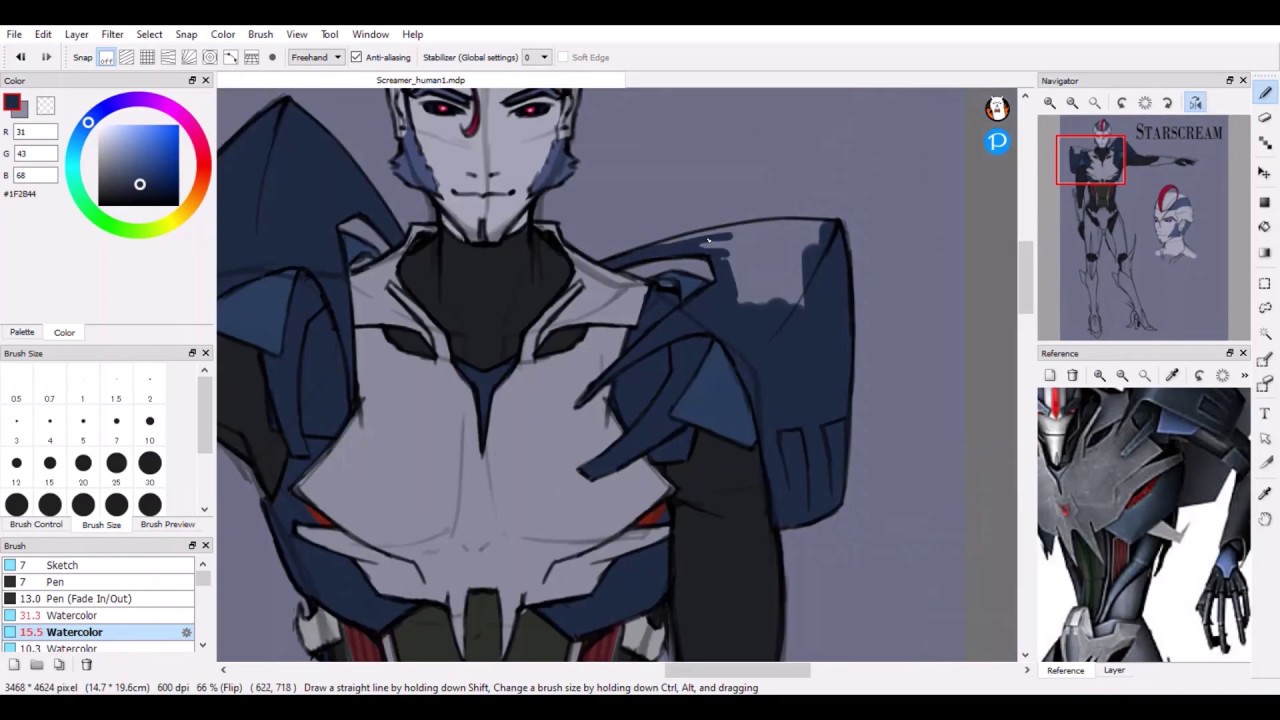This screenshot has width=1280, height=720.
Task: Toggle the Soft Edge checkbox
Action: 563,57
